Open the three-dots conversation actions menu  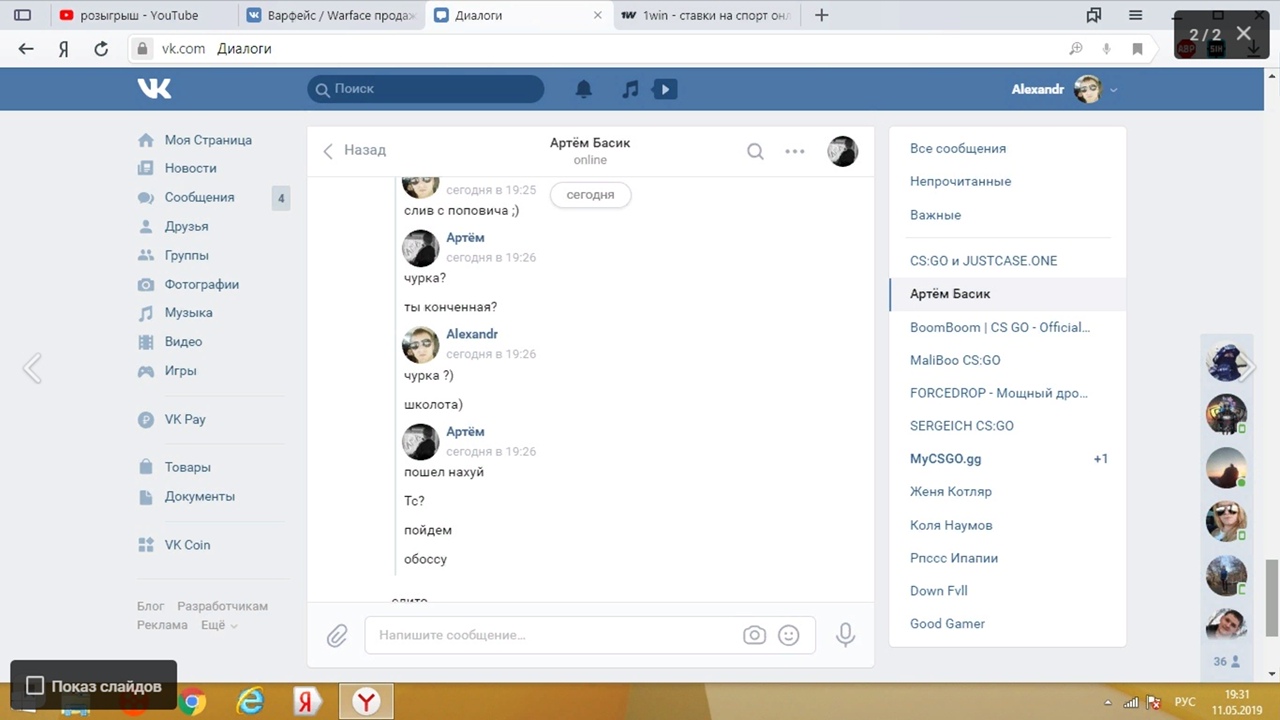click(795, 151)
